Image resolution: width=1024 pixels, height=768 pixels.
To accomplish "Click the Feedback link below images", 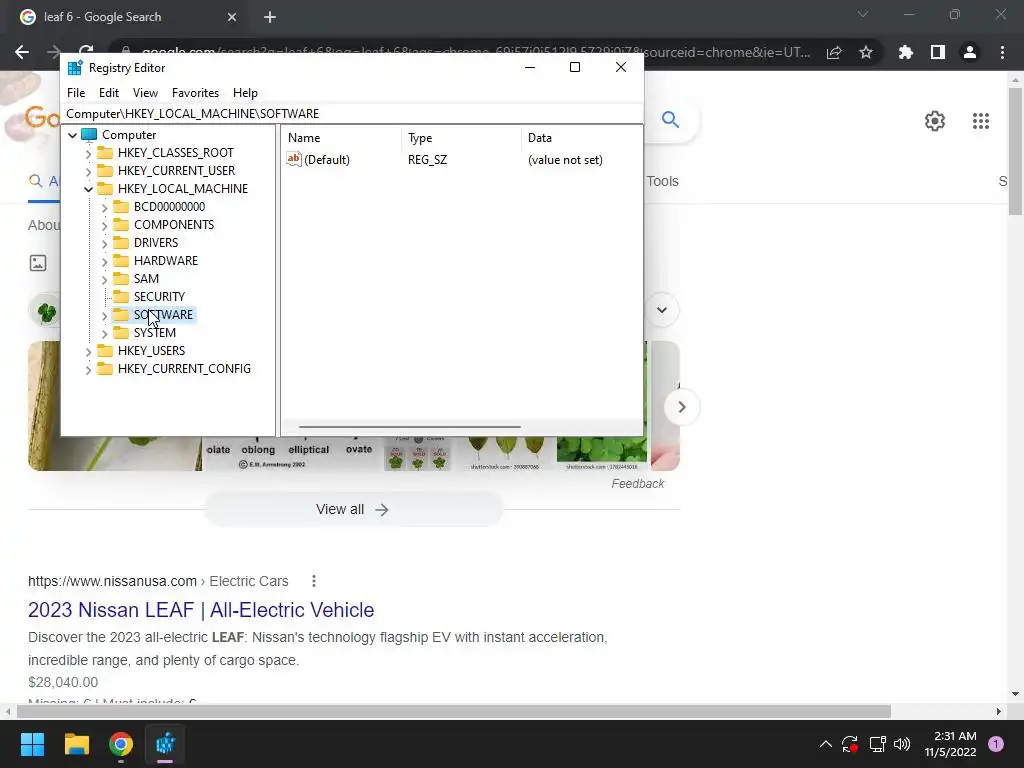I will pos(637,484).
